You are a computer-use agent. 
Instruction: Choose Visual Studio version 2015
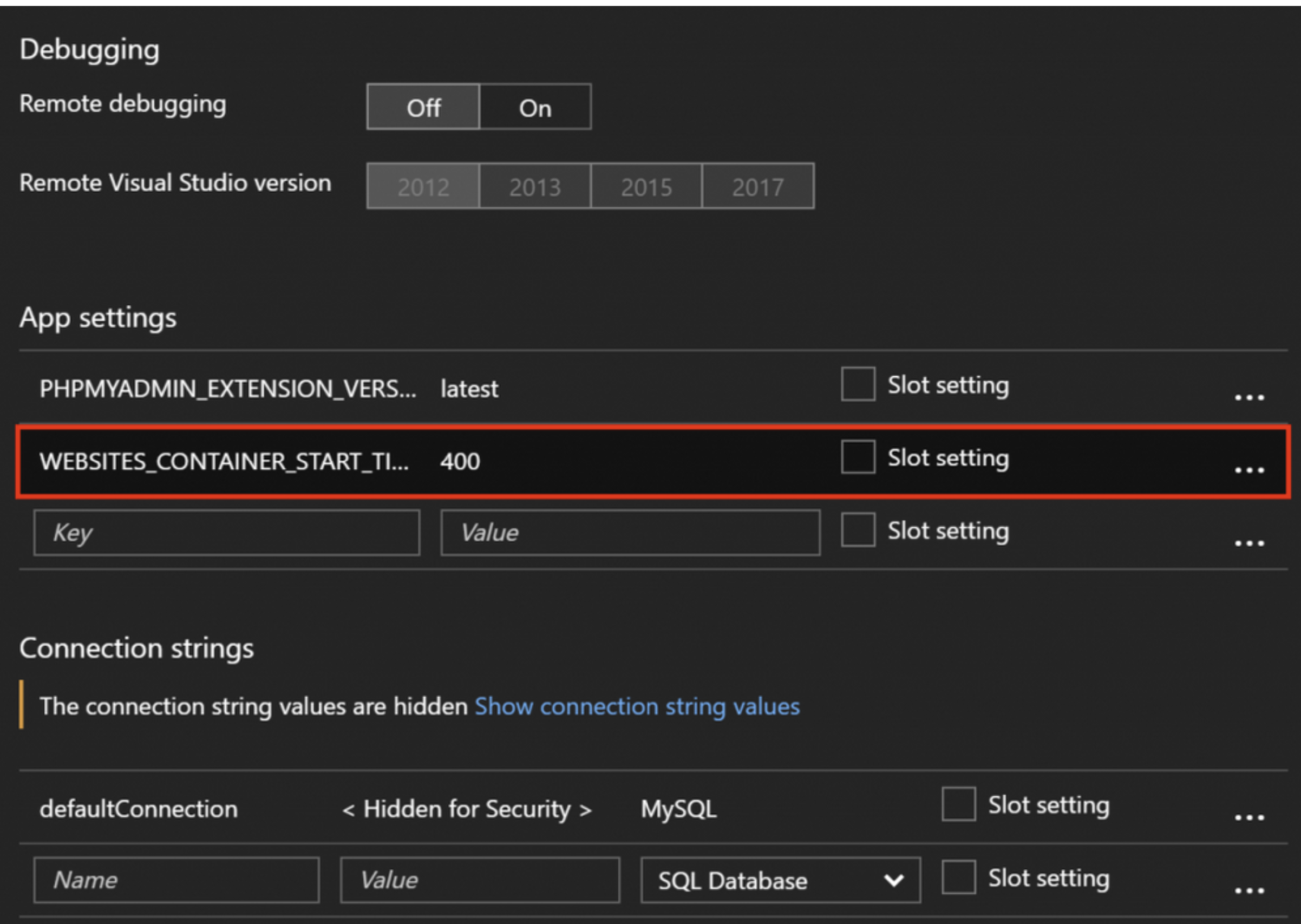point(646,187)
